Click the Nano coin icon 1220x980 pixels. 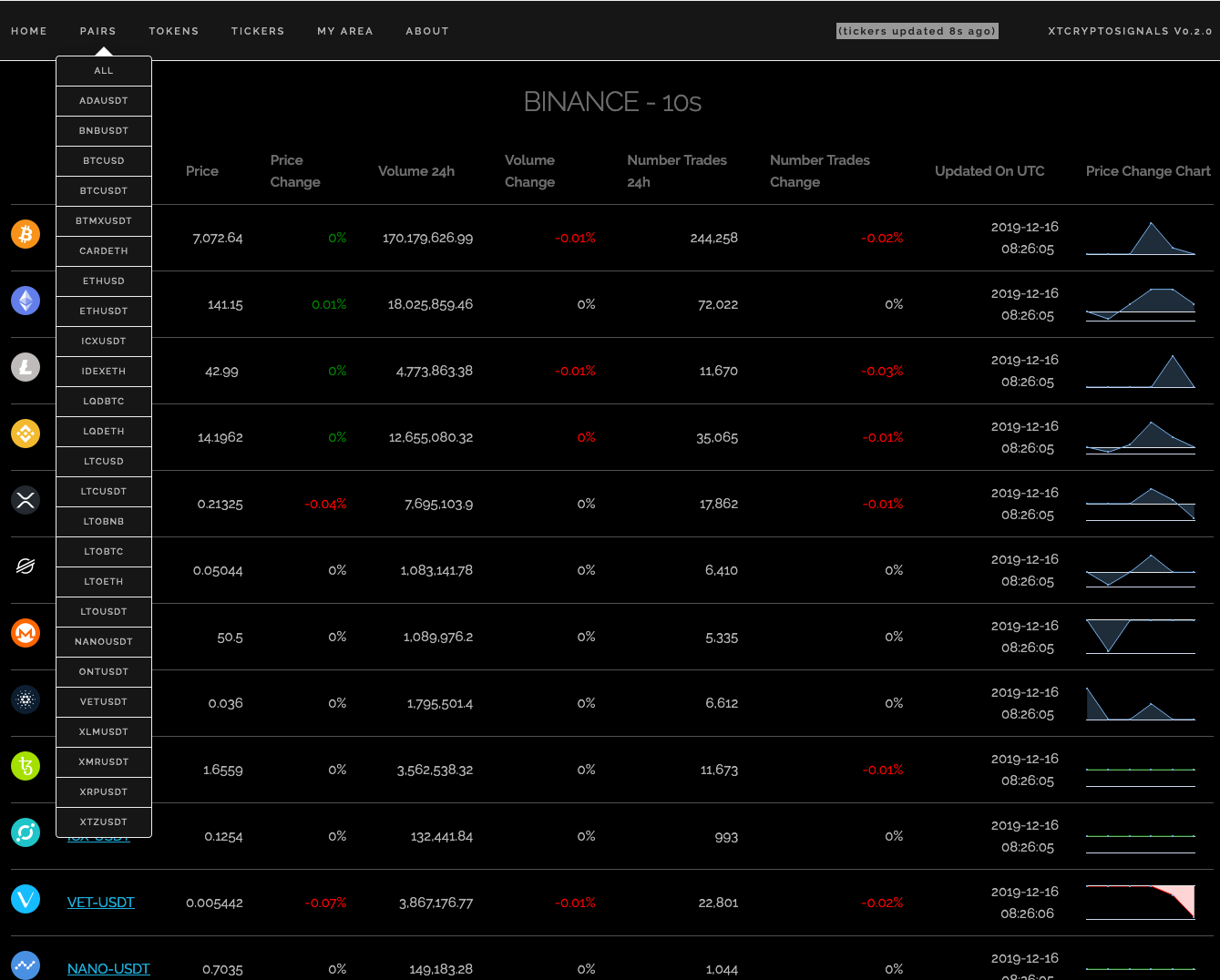click(x=26, y=965)
